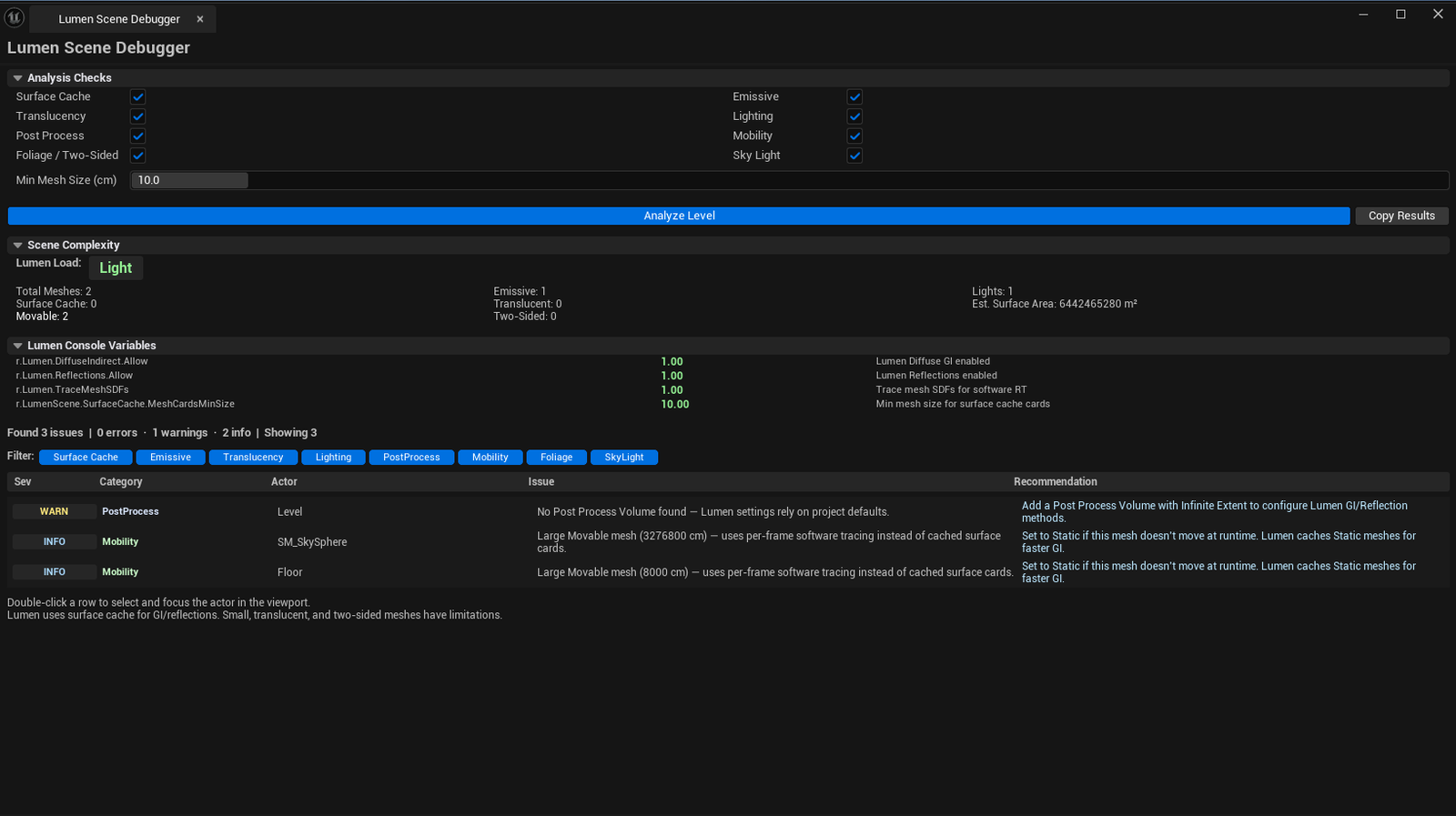The width and height of the screenshot is (1456, 816).
Task: Click the 'Add a Post Process Volume' recommendation
Action: 1214,512
